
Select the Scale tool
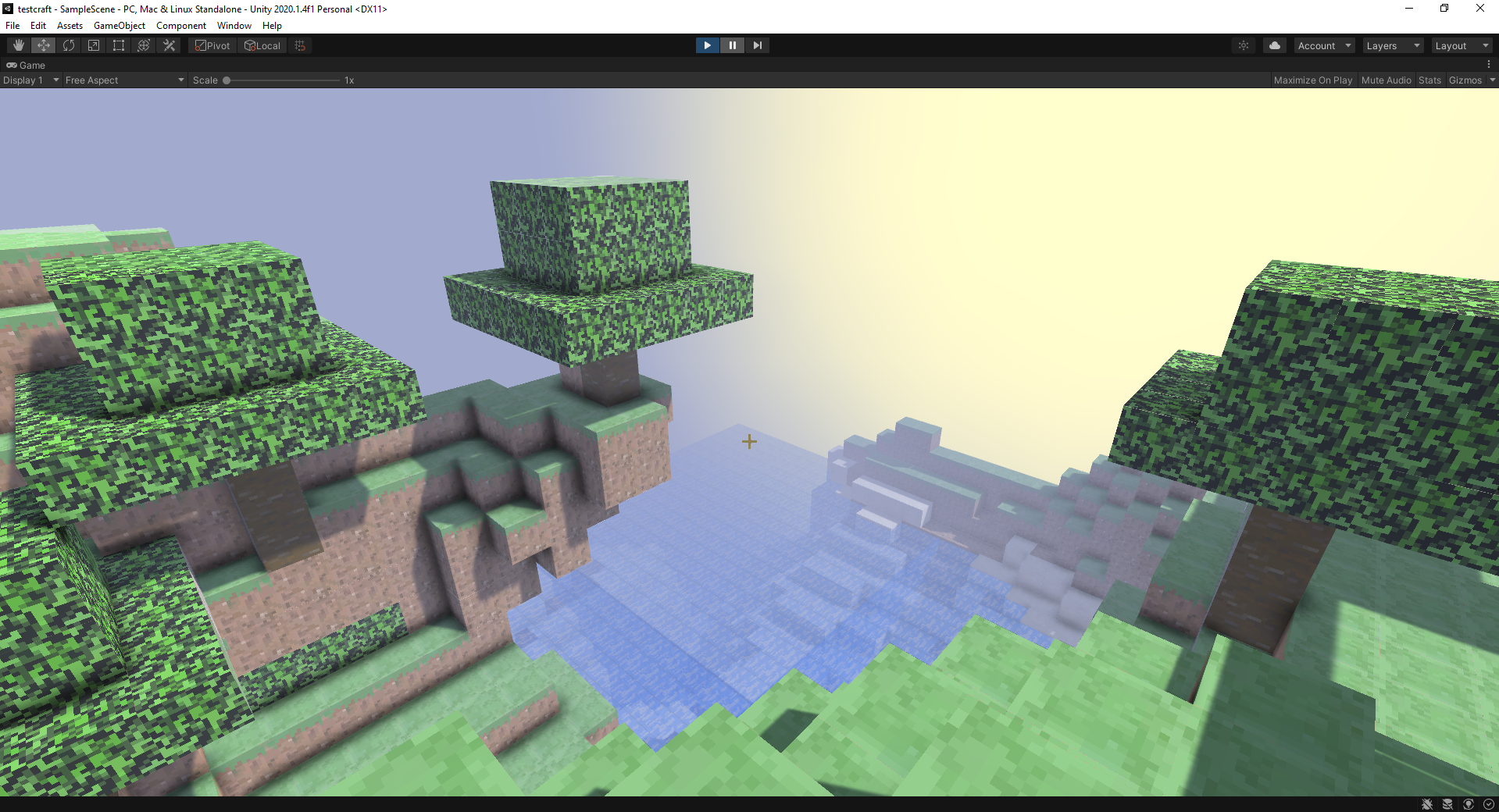click(94, 45)
